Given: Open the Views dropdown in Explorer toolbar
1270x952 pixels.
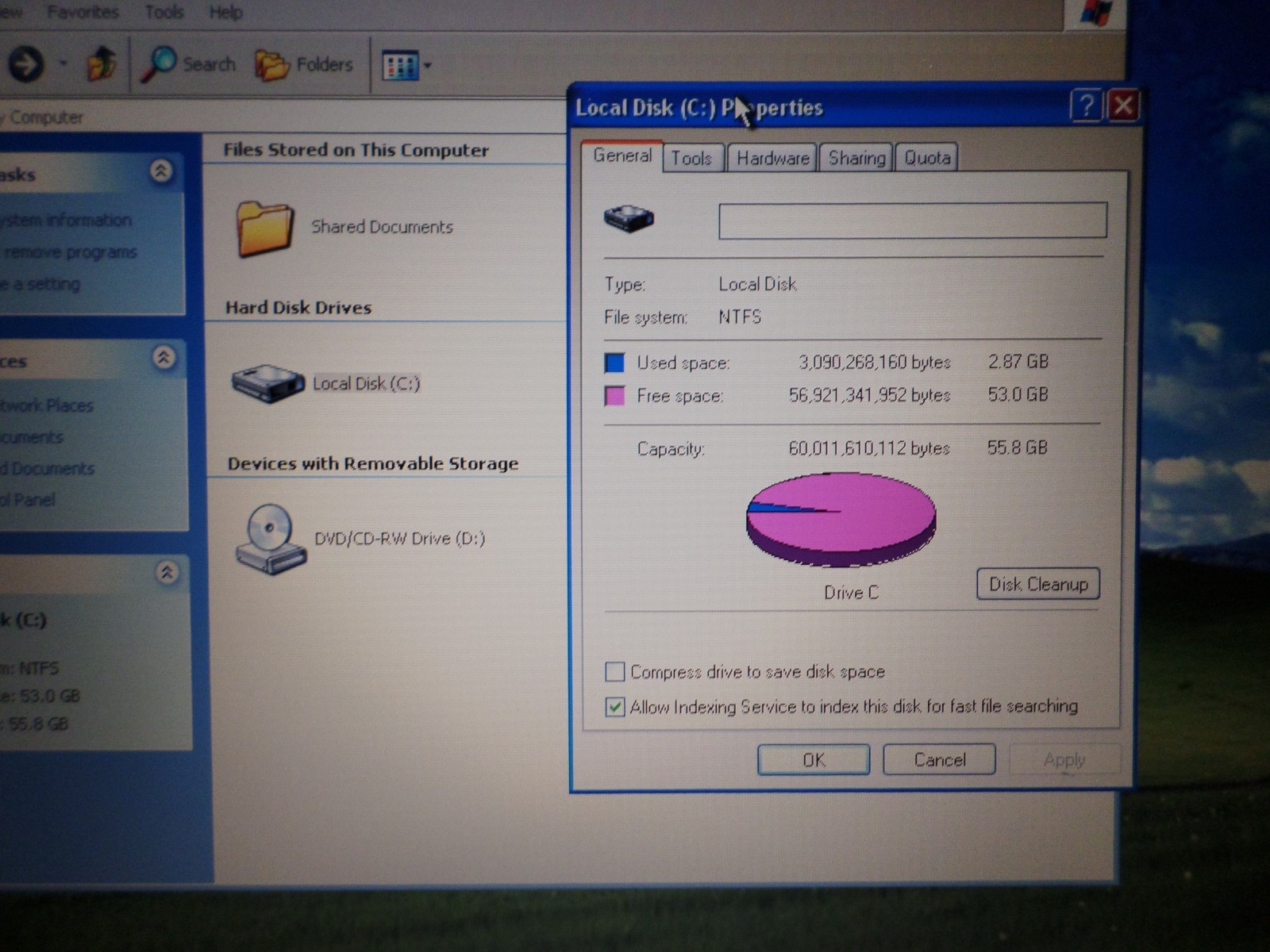Looking at the screenshot, I should tap(406, 65).
